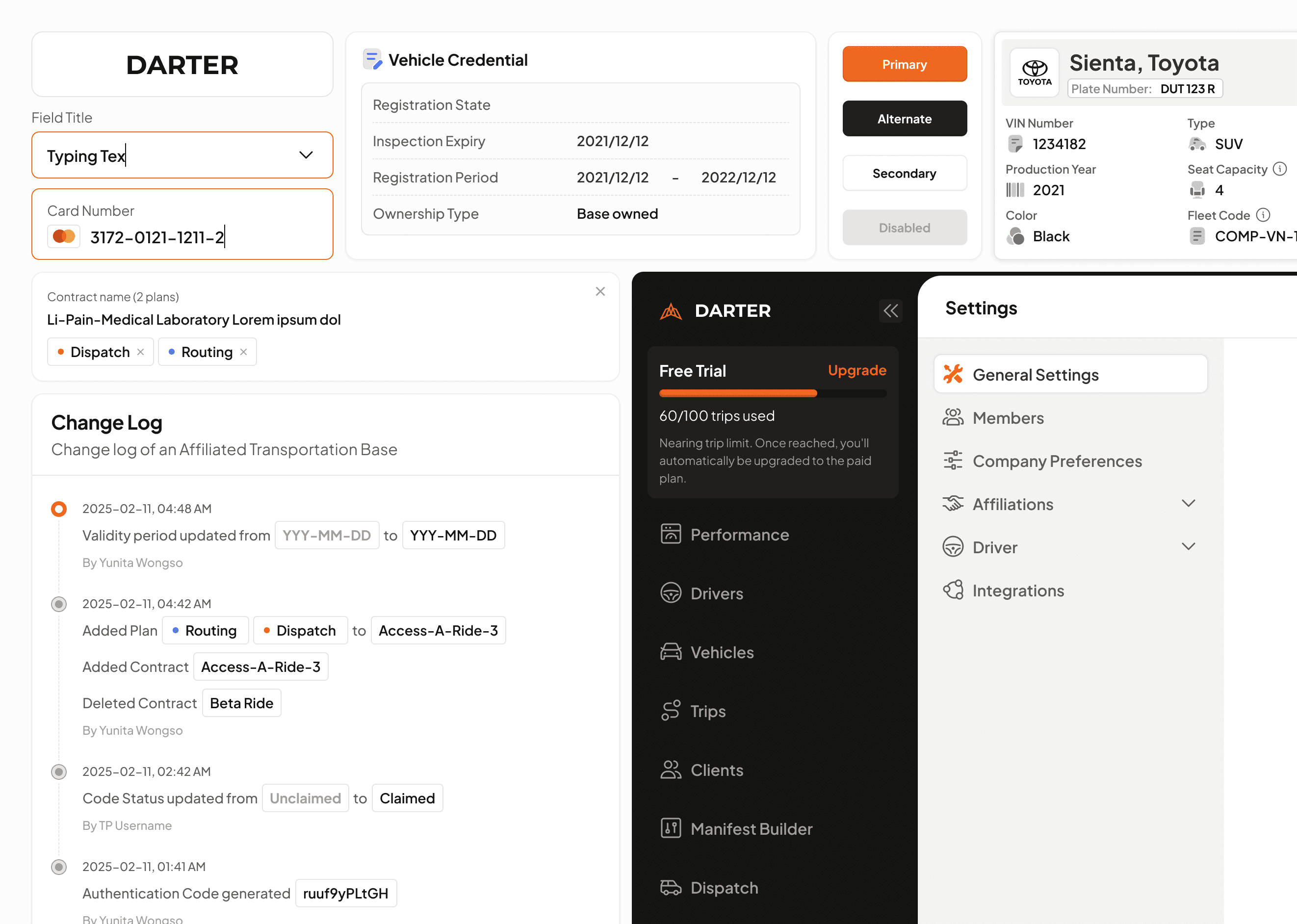Select the newest change log entry marker

(x=58, y=509)
